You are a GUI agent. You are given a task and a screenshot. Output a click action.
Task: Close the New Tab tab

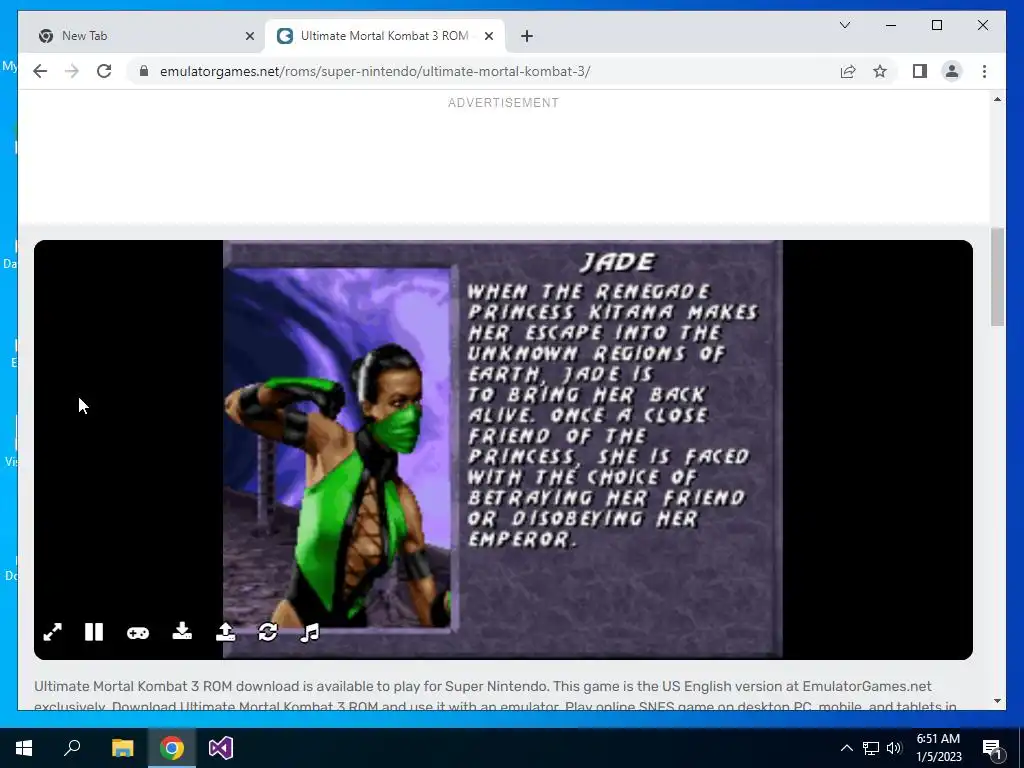[249, 36]
